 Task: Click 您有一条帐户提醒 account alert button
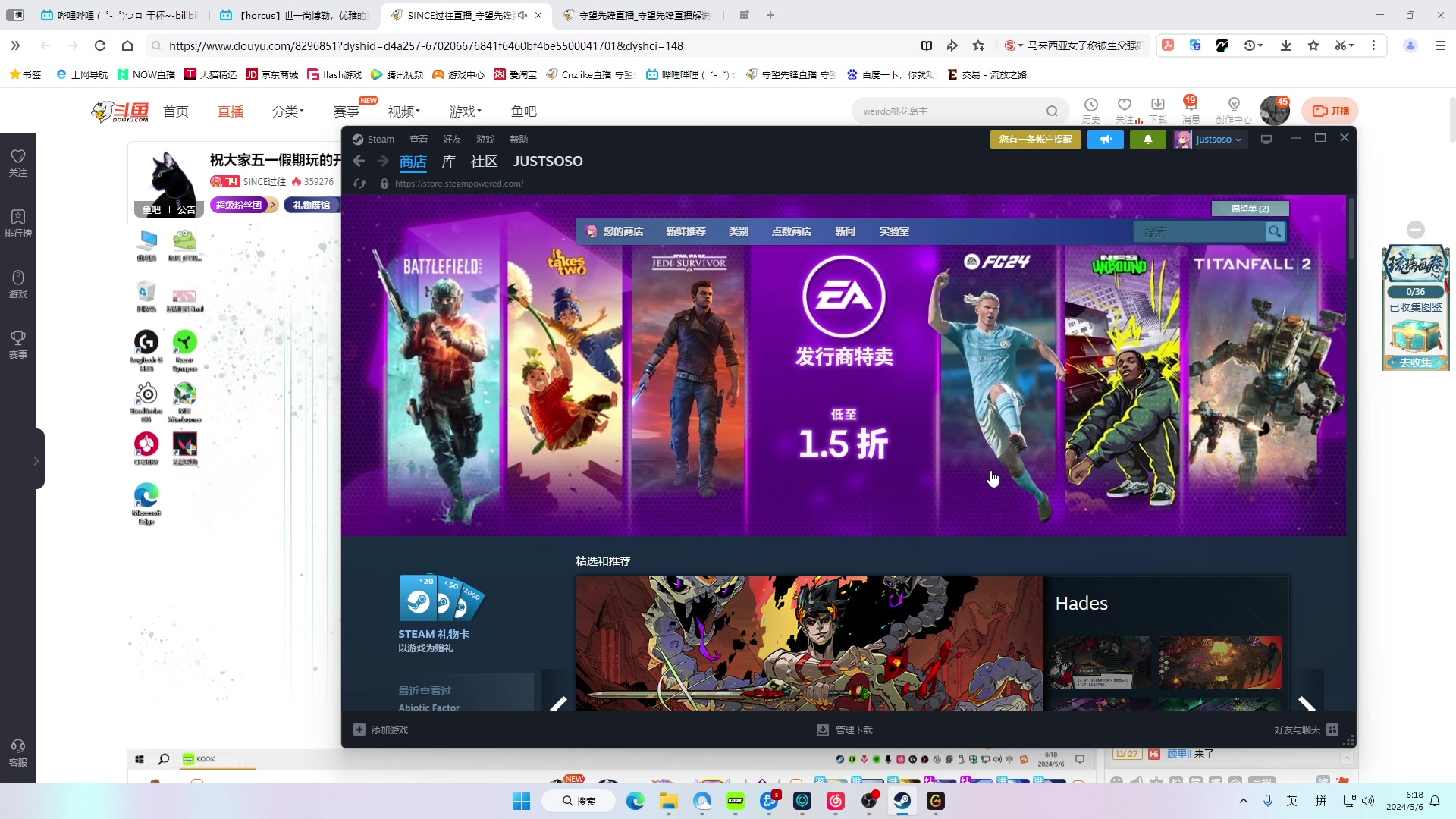point(1035,140)
